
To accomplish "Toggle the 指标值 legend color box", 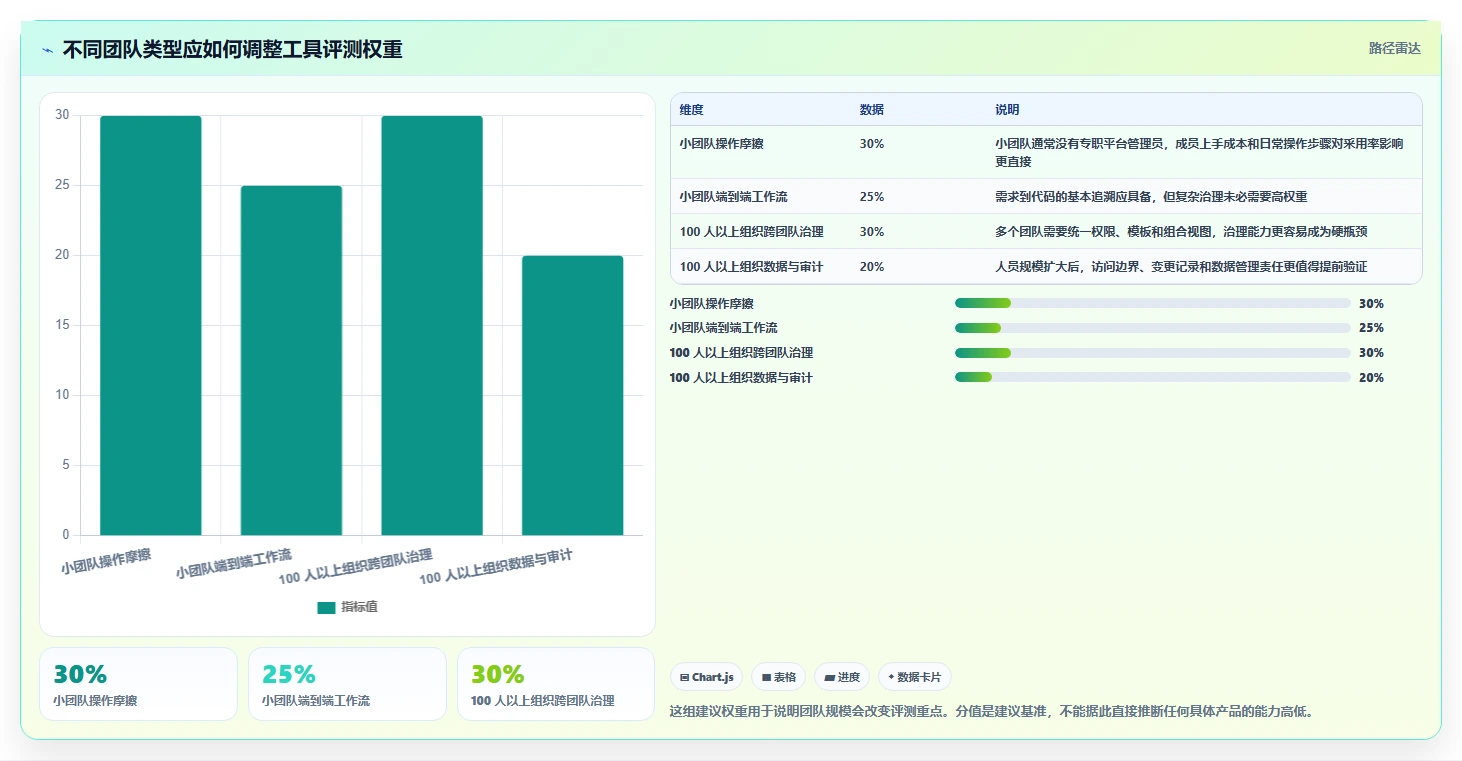I will (x=326, y=607).
